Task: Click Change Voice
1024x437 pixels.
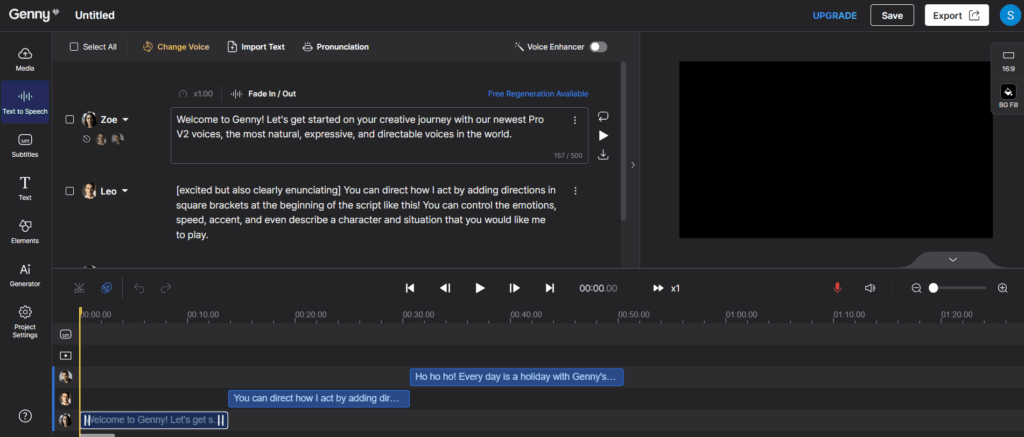Action: [x=176, y=47]
